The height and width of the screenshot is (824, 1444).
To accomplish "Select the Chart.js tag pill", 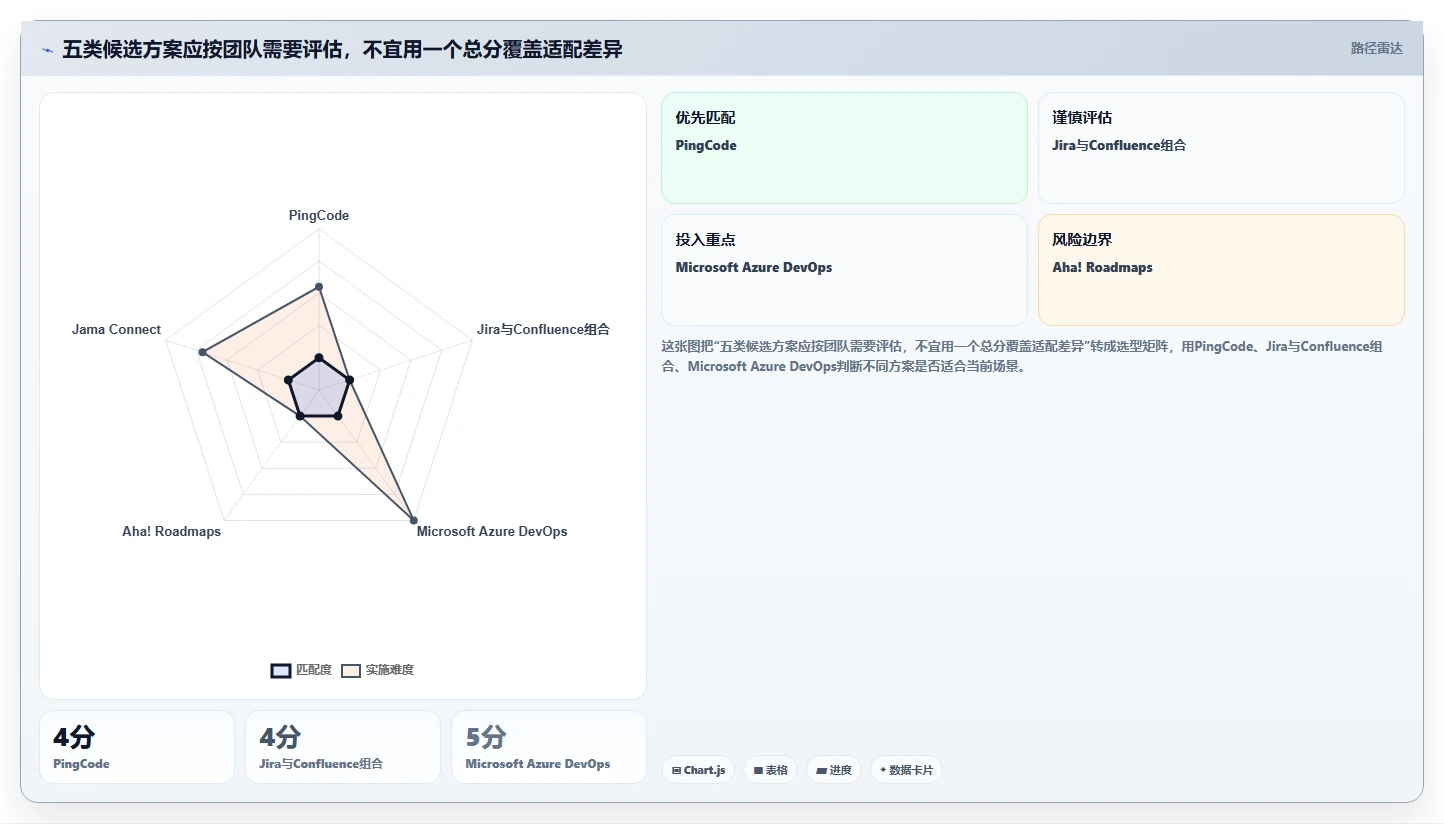I will pos(698,770).
